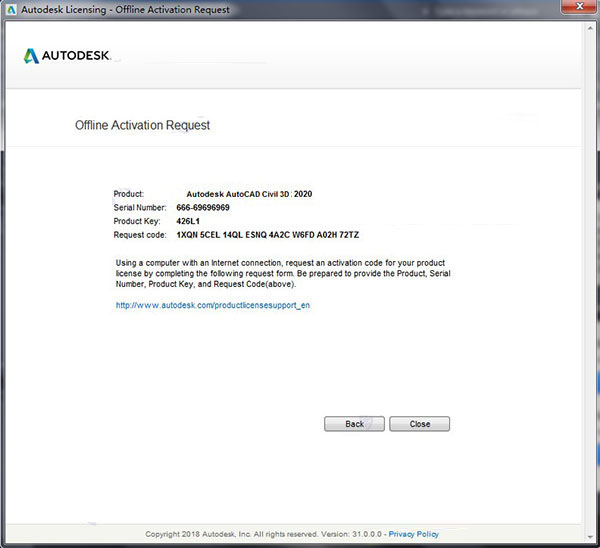Click the product name Autodesk AutoCAD Civil 3D 2020
Screen dimensions: 600x548
click(249, 194)
